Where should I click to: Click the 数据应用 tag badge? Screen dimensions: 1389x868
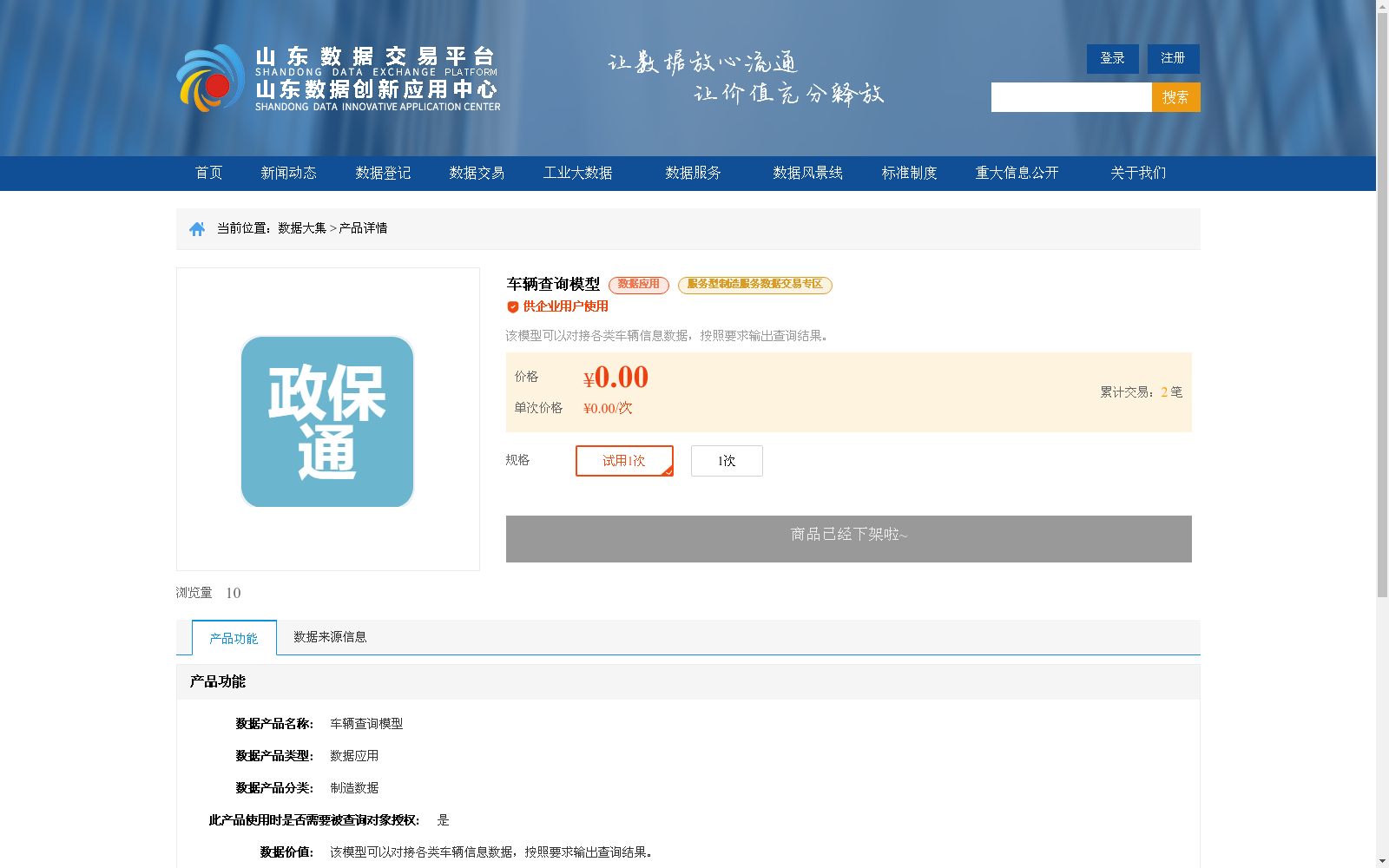tap(639, 285)
